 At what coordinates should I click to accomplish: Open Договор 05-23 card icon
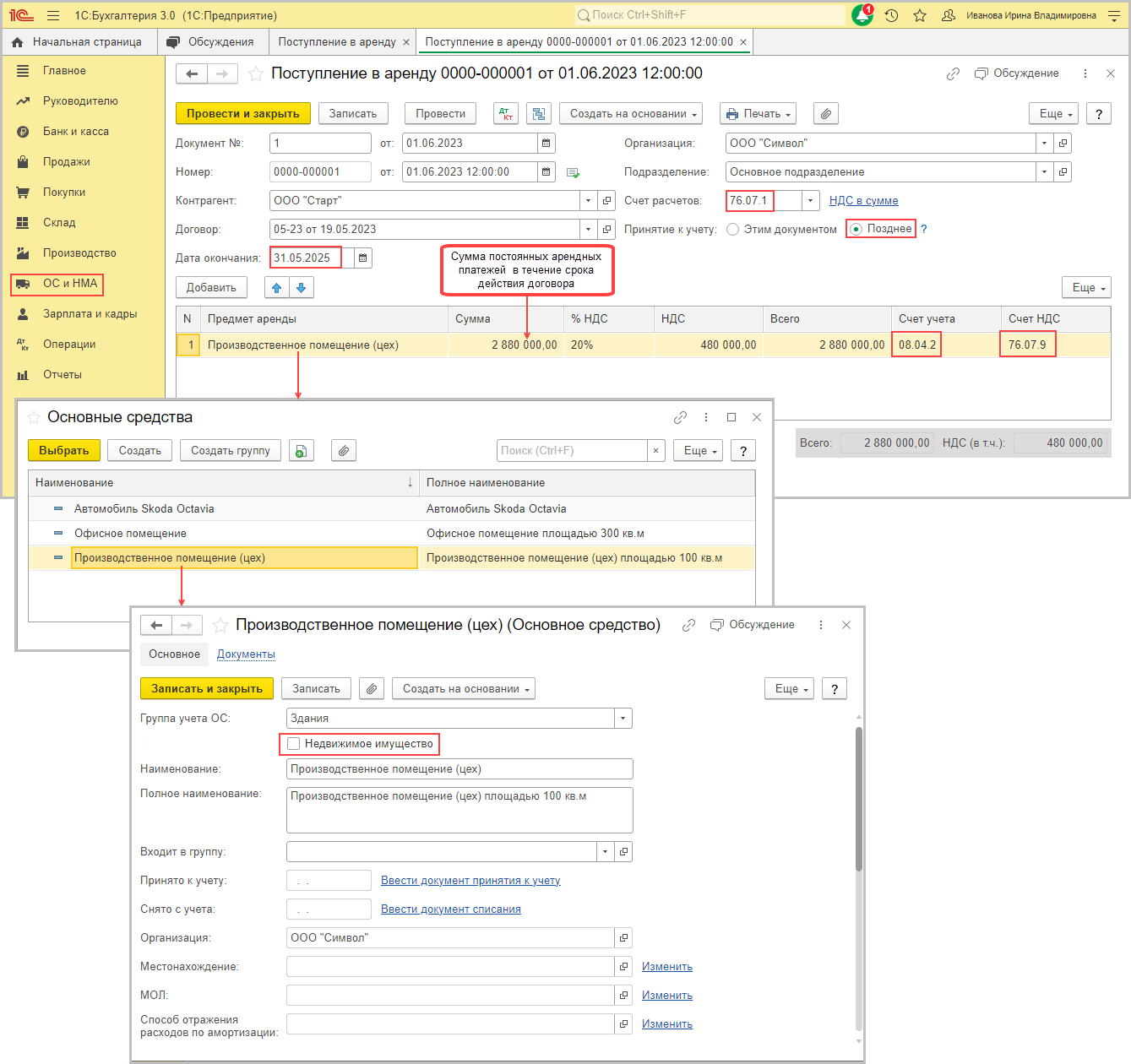606,230
